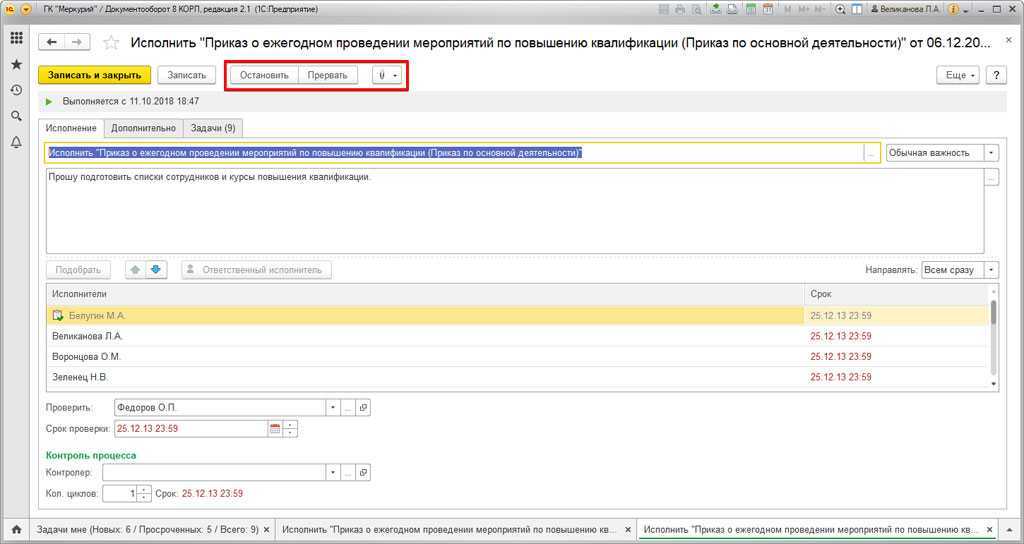The height and width of the screenshot is (544, 1024).
Task: Select performer row Воронцова О.М.
Action: [x=87, y=357]
